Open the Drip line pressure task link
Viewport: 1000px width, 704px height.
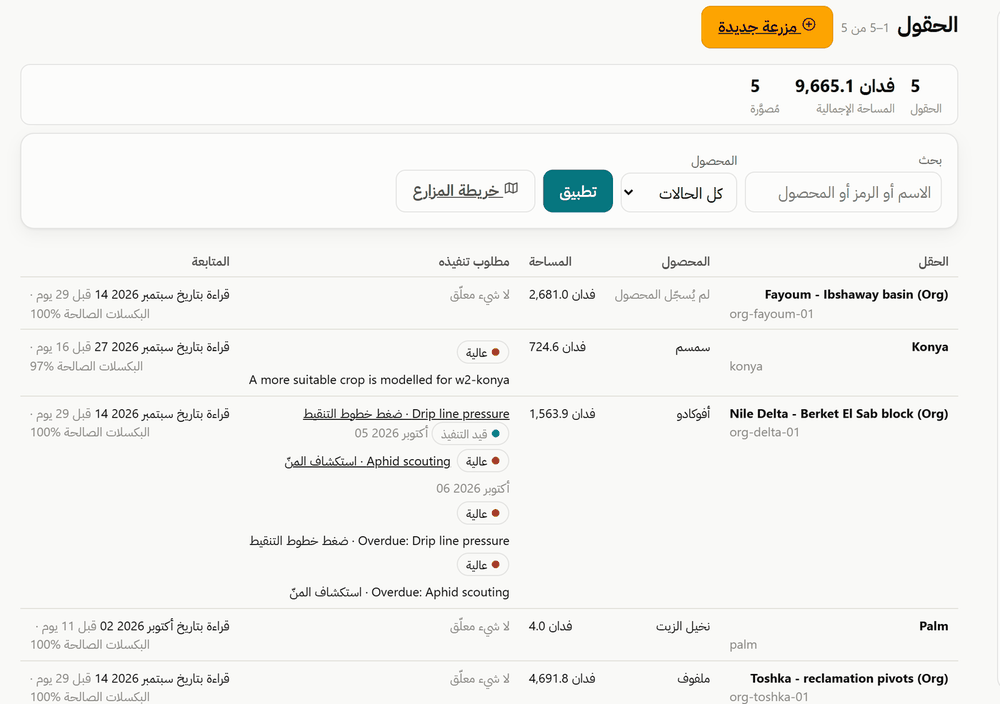pos(406,414)
